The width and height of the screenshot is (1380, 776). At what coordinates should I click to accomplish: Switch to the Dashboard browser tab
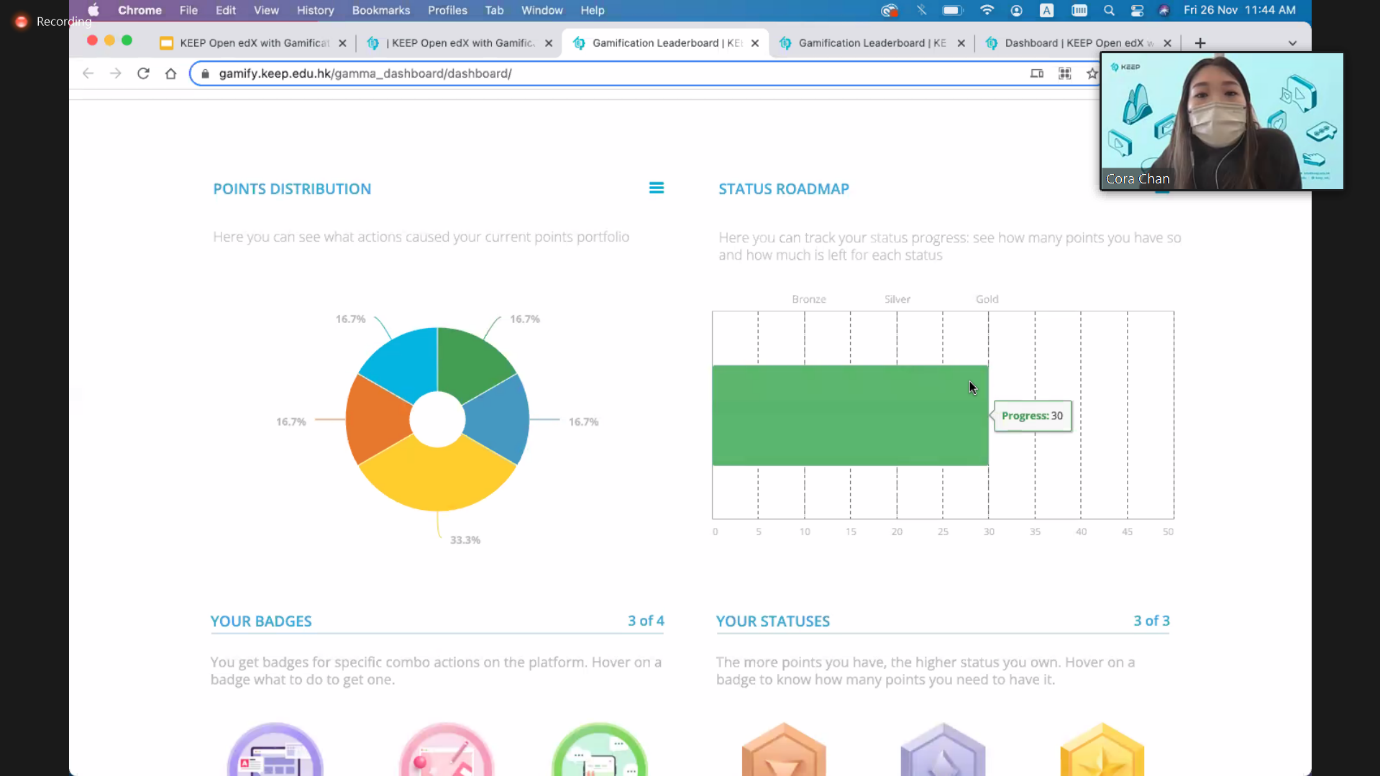[1077, 43]
